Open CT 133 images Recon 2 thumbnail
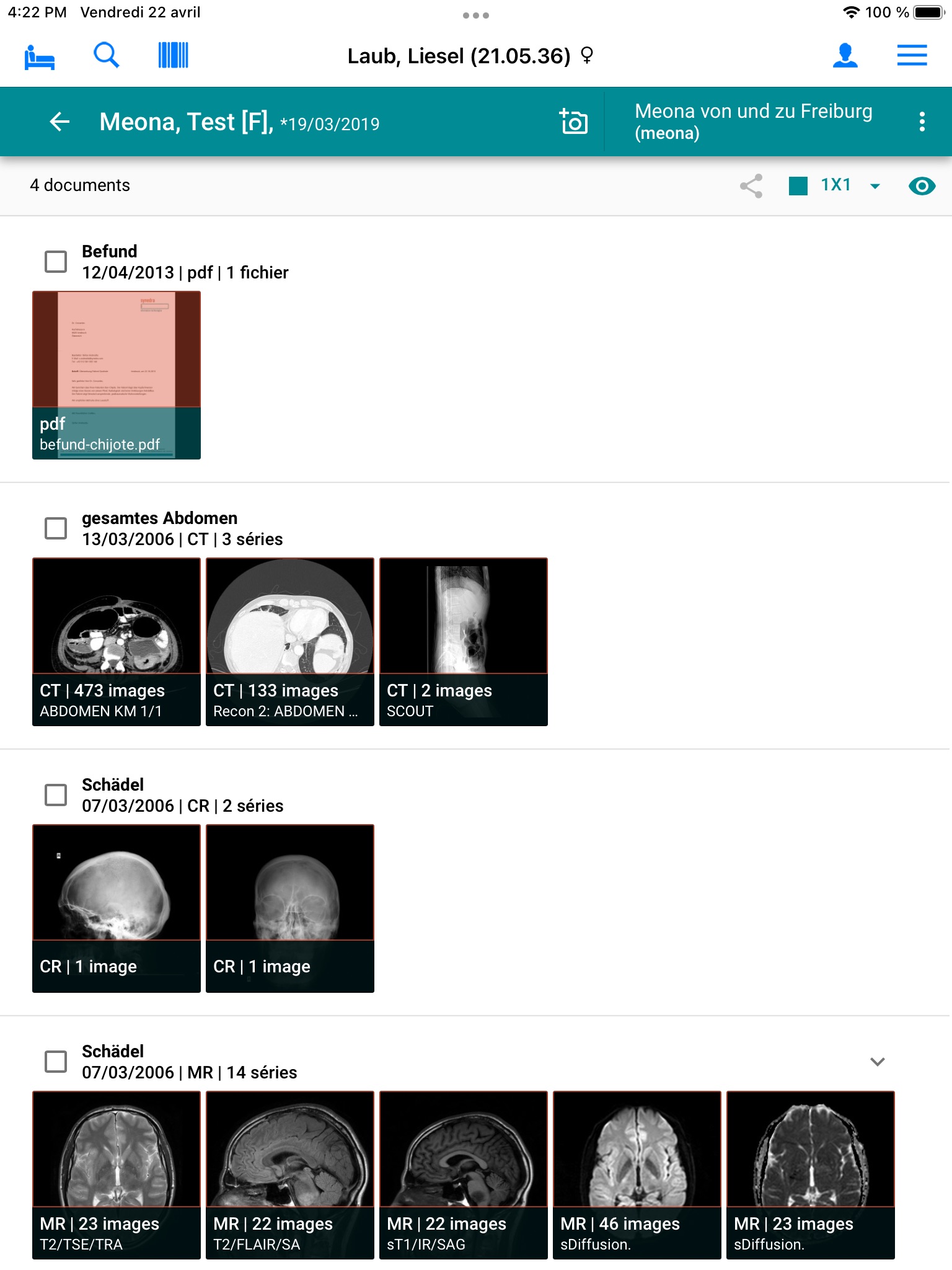Image resolution: width=952 pixels, height=1270 pixels. pos(290,642)
